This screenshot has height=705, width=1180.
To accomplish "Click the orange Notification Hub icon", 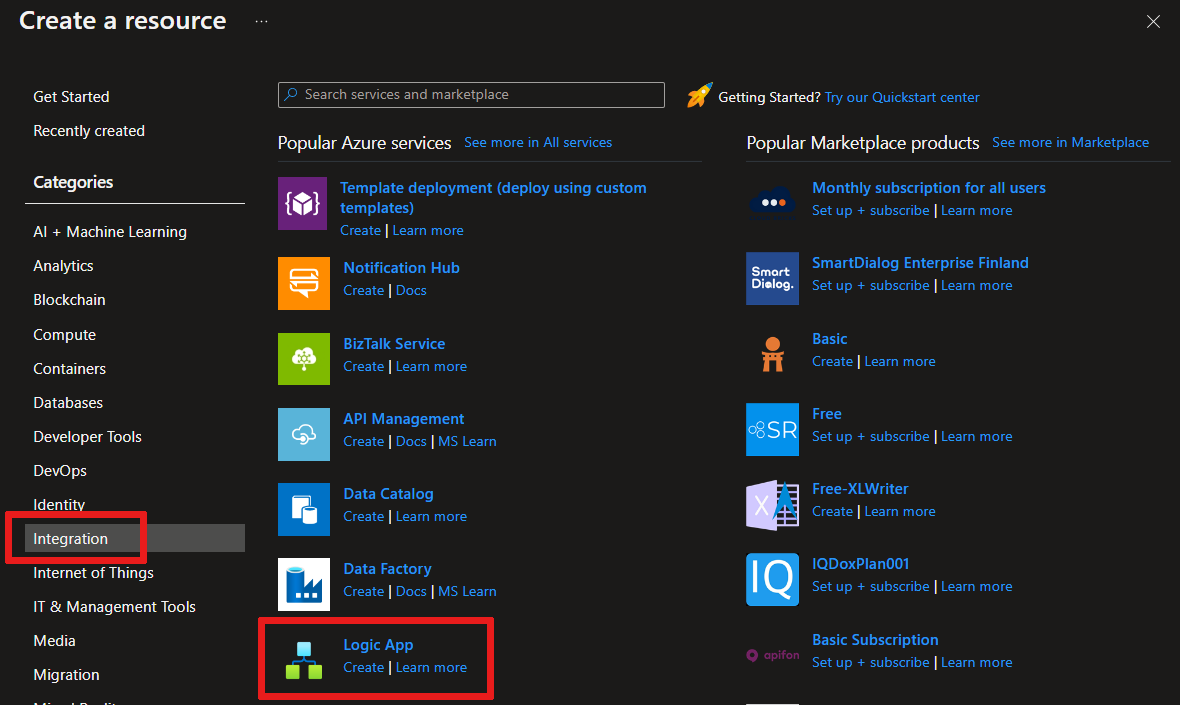I will coord(304,283).
